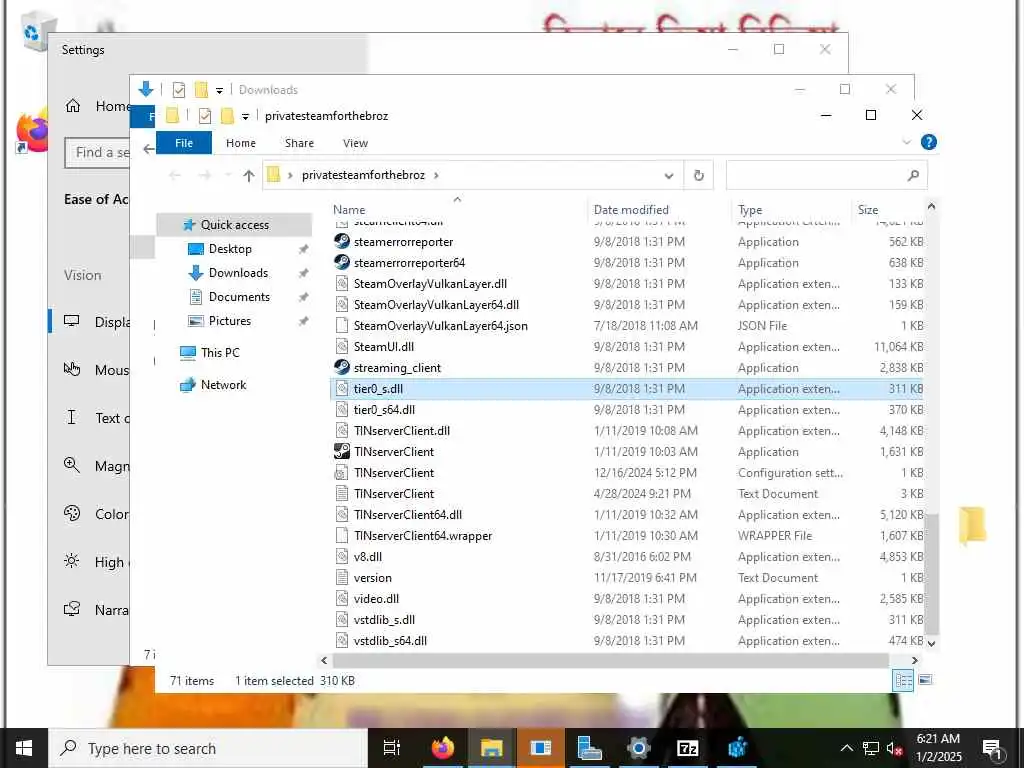This screenshot has width=1024, height=768.
Task: Click the version text document icon
Action: pyautogui.click(x=342, y=577)
